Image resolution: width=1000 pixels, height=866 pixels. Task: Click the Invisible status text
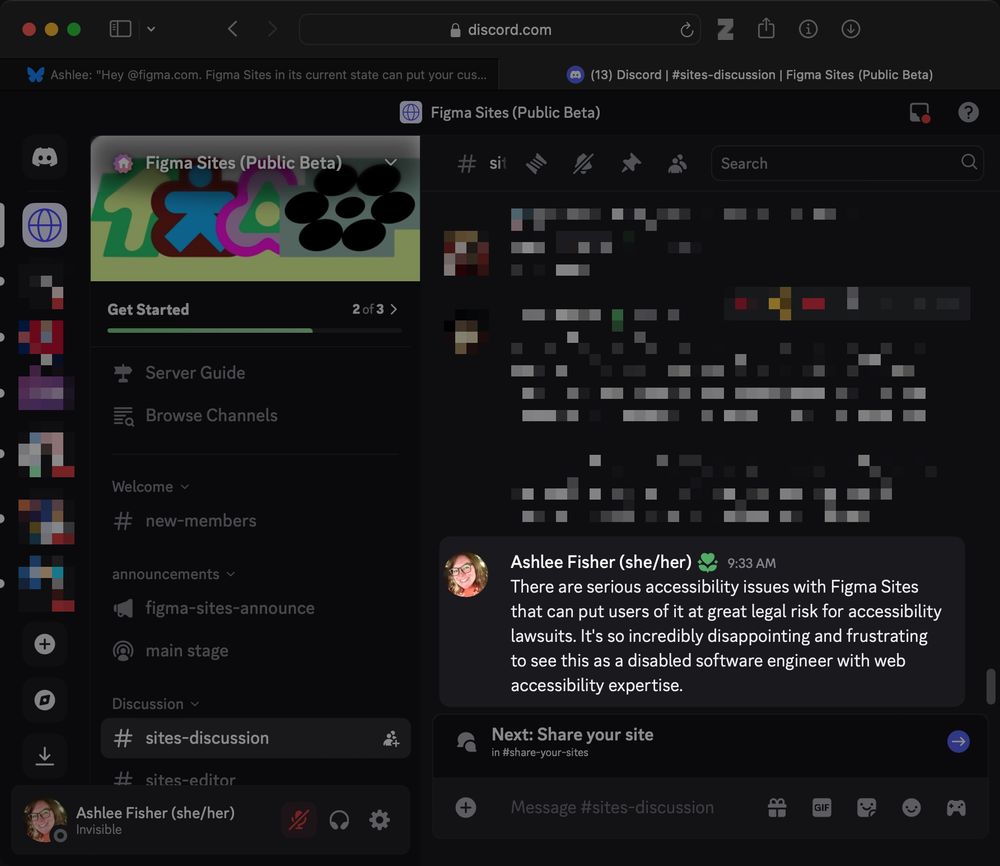(99, 830)
